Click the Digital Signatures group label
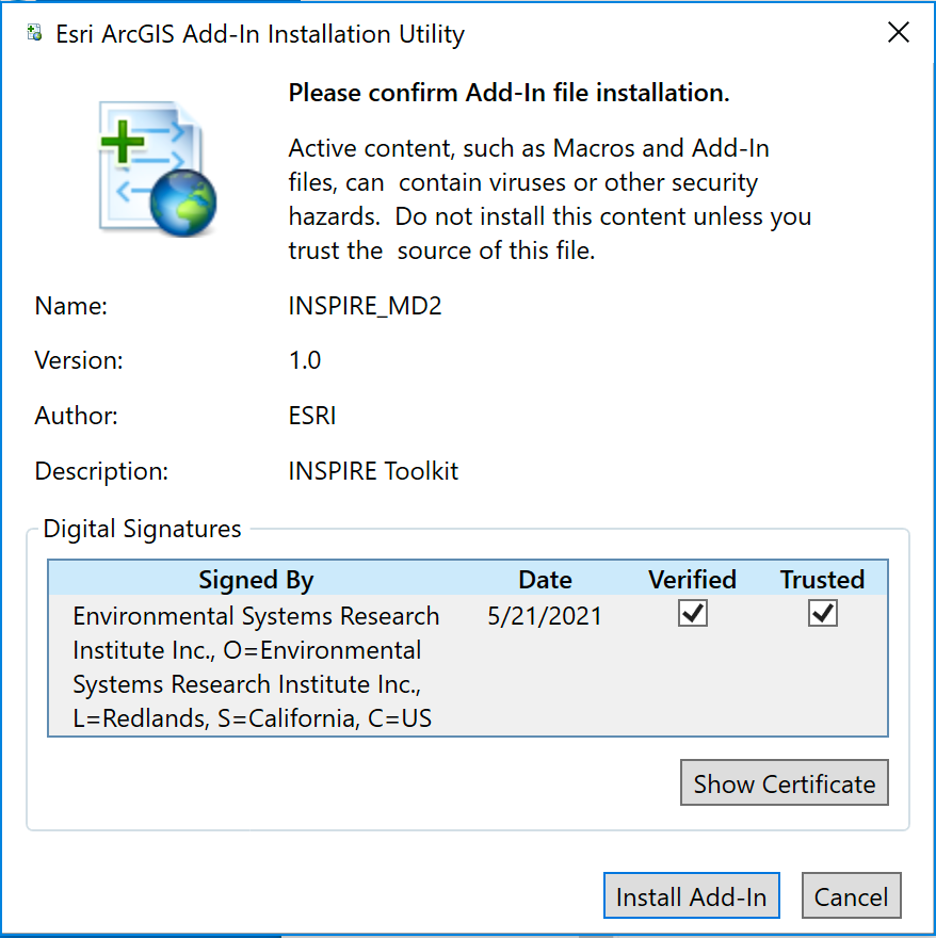The image size is (936, 938). tap(142, 529)
